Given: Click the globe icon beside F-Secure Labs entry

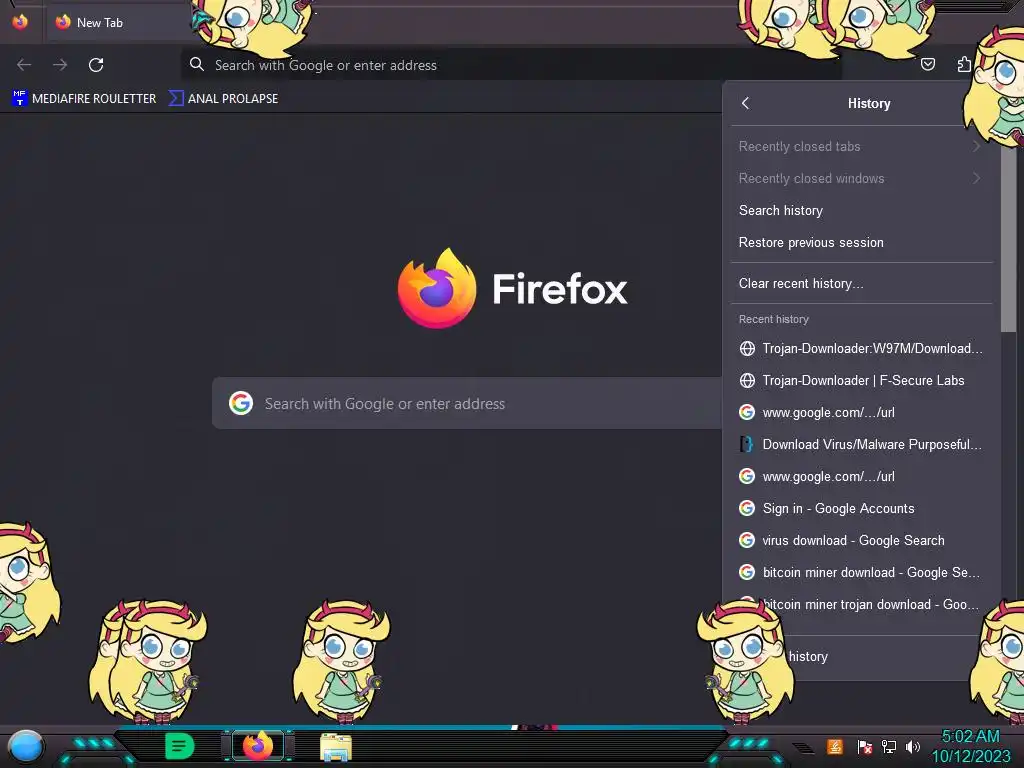Looking at the screenshot, I should tap(747, 380).
